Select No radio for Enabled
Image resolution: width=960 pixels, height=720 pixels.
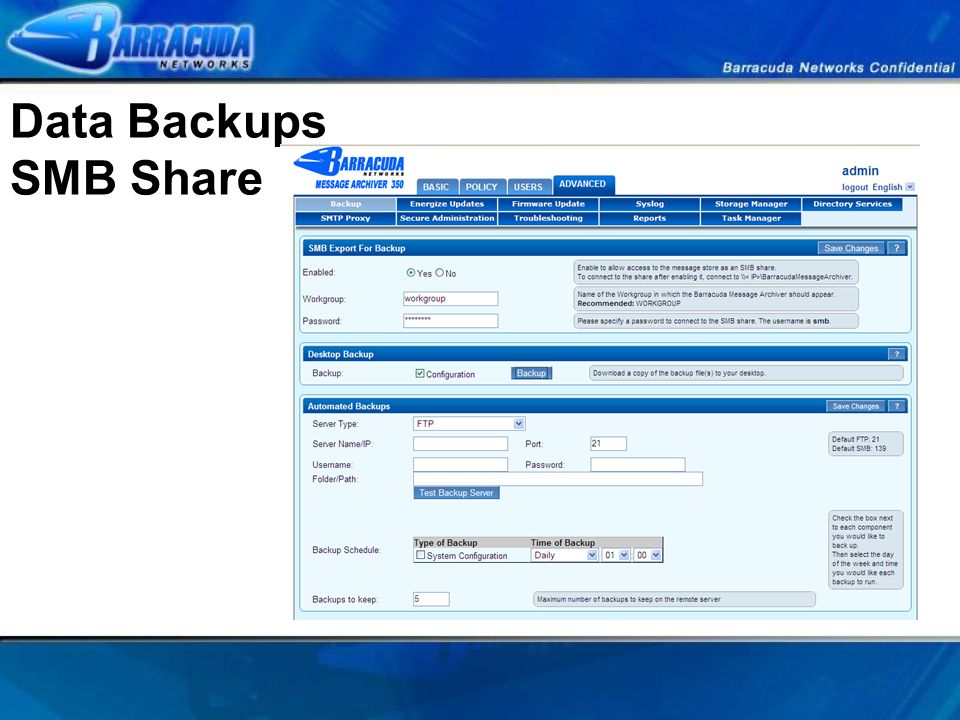pos(439,273)
